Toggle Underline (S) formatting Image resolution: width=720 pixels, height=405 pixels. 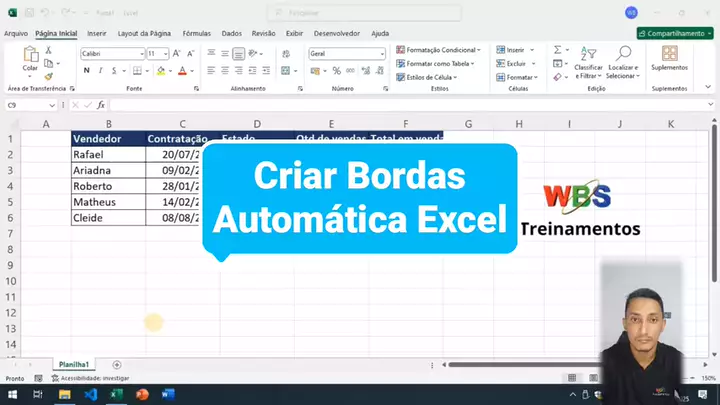click(x=113, y=70)
